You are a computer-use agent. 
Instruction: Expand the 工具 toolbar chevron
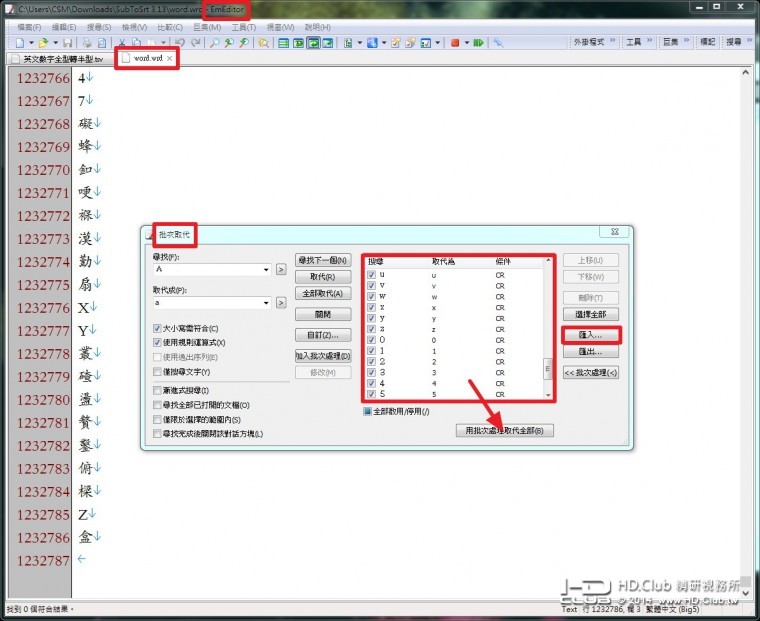tap(649, 41)
